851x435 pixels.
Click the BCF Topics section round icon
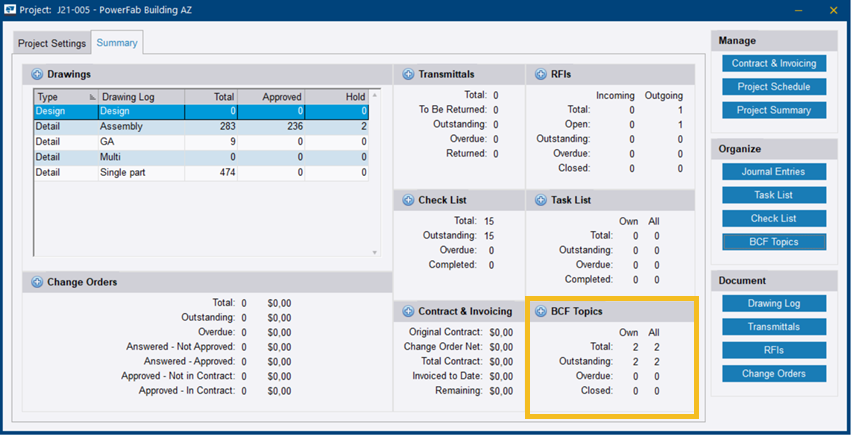pyautogui.click(x=540, y=311)
